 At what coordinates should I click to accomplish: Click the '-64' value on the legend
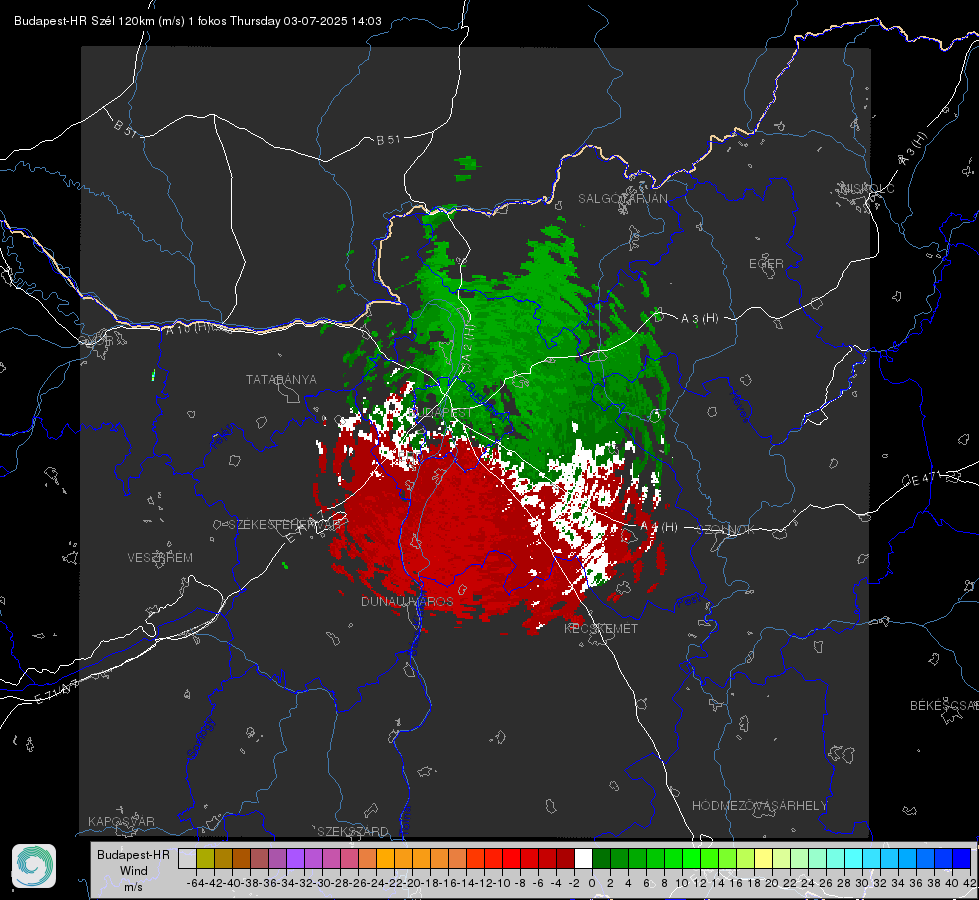tap(195, 883)
